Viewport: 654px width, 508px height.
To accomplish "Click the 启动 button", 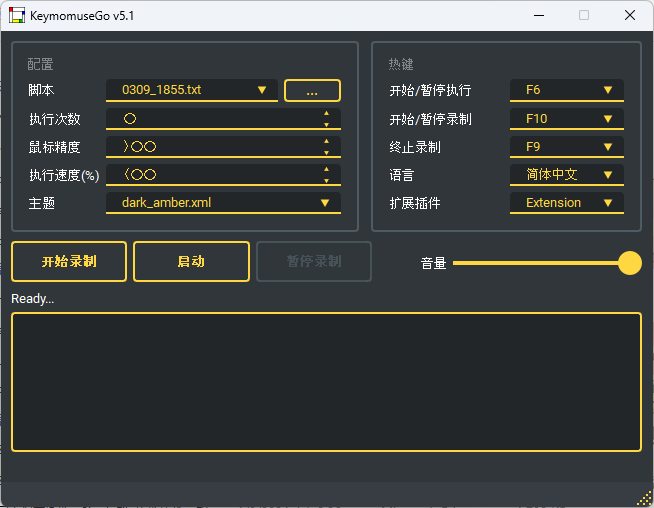I will 191,262.
